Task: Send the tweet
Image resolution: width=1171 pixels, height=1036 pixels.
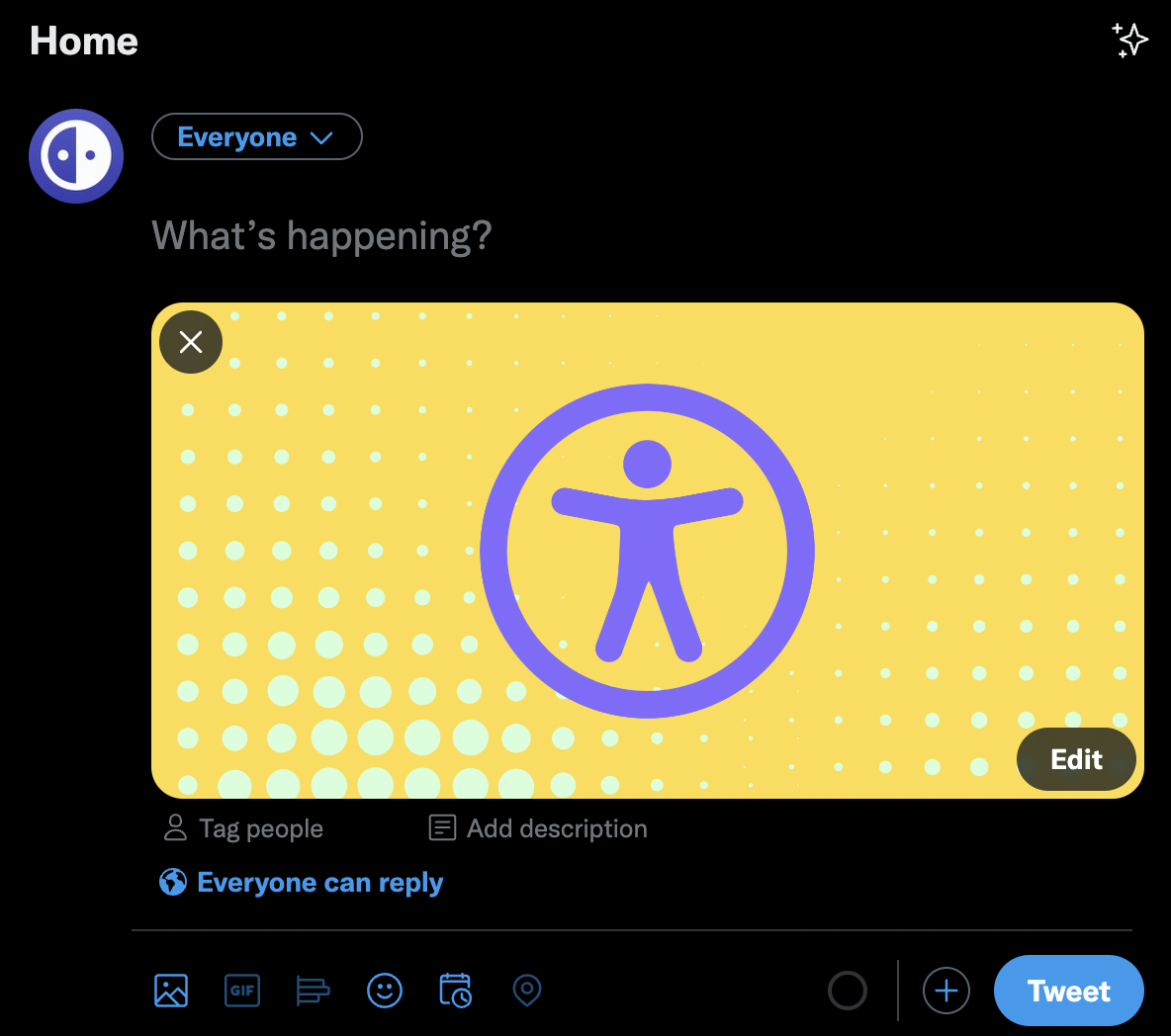Action: click(x=1069, y=991)
